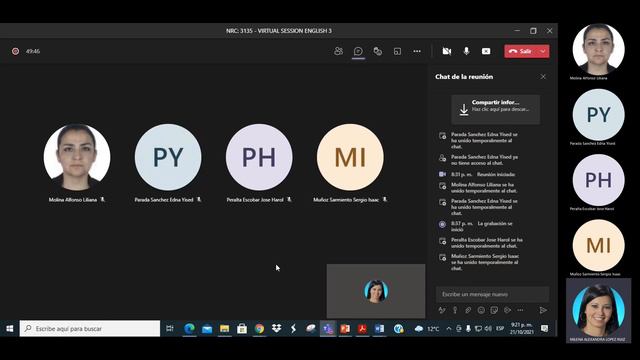
Task: Click the self-view preview thumbnail
Action: pyautogui.click(x=376, y=291)
